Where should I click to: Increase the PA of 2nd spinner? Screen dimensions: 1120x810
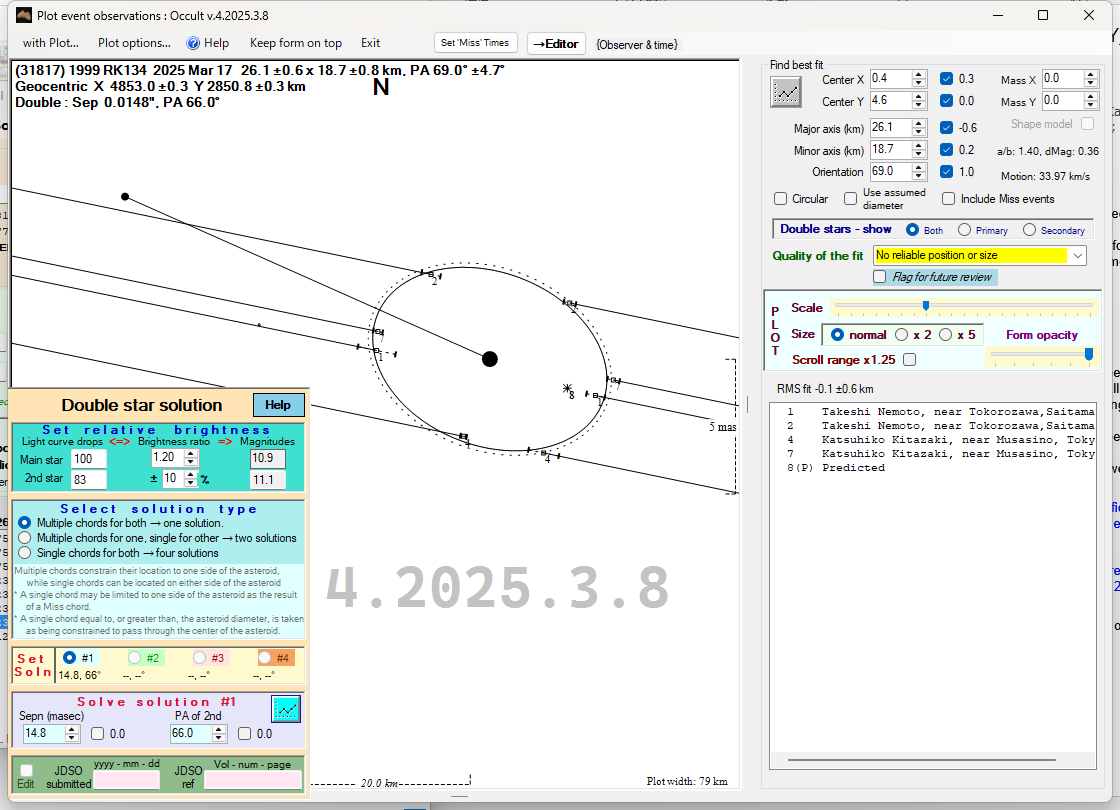coord(219,729)
